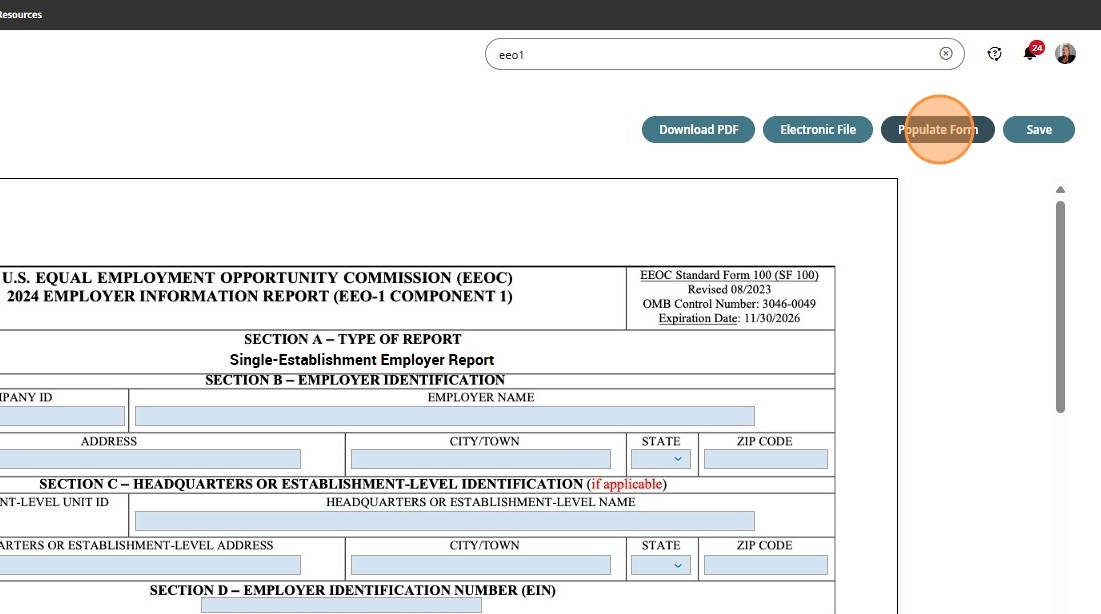
Task: Click the Employer Identification Number field
Action: [341, 606]
